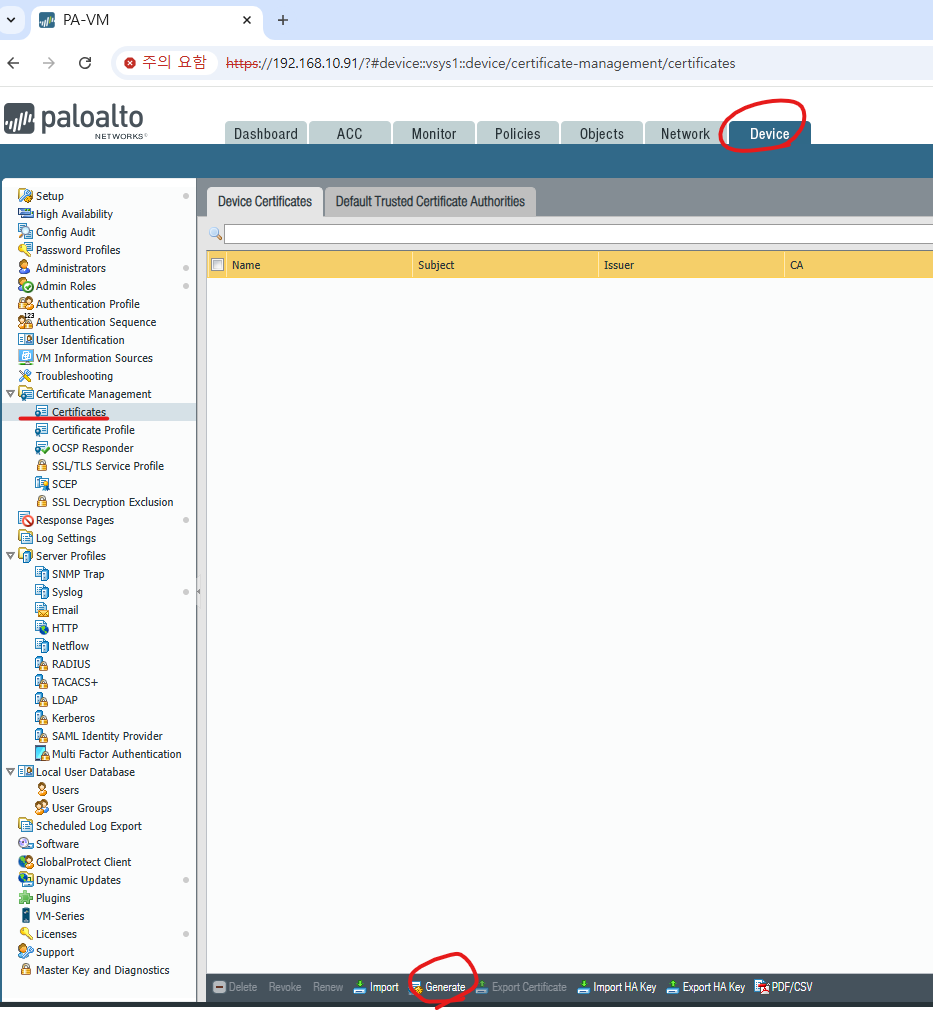The width and height of the screenshot is (933, 1011).
Task: Click the Troubleshooting tools icon
Action: tap(25, 375)
